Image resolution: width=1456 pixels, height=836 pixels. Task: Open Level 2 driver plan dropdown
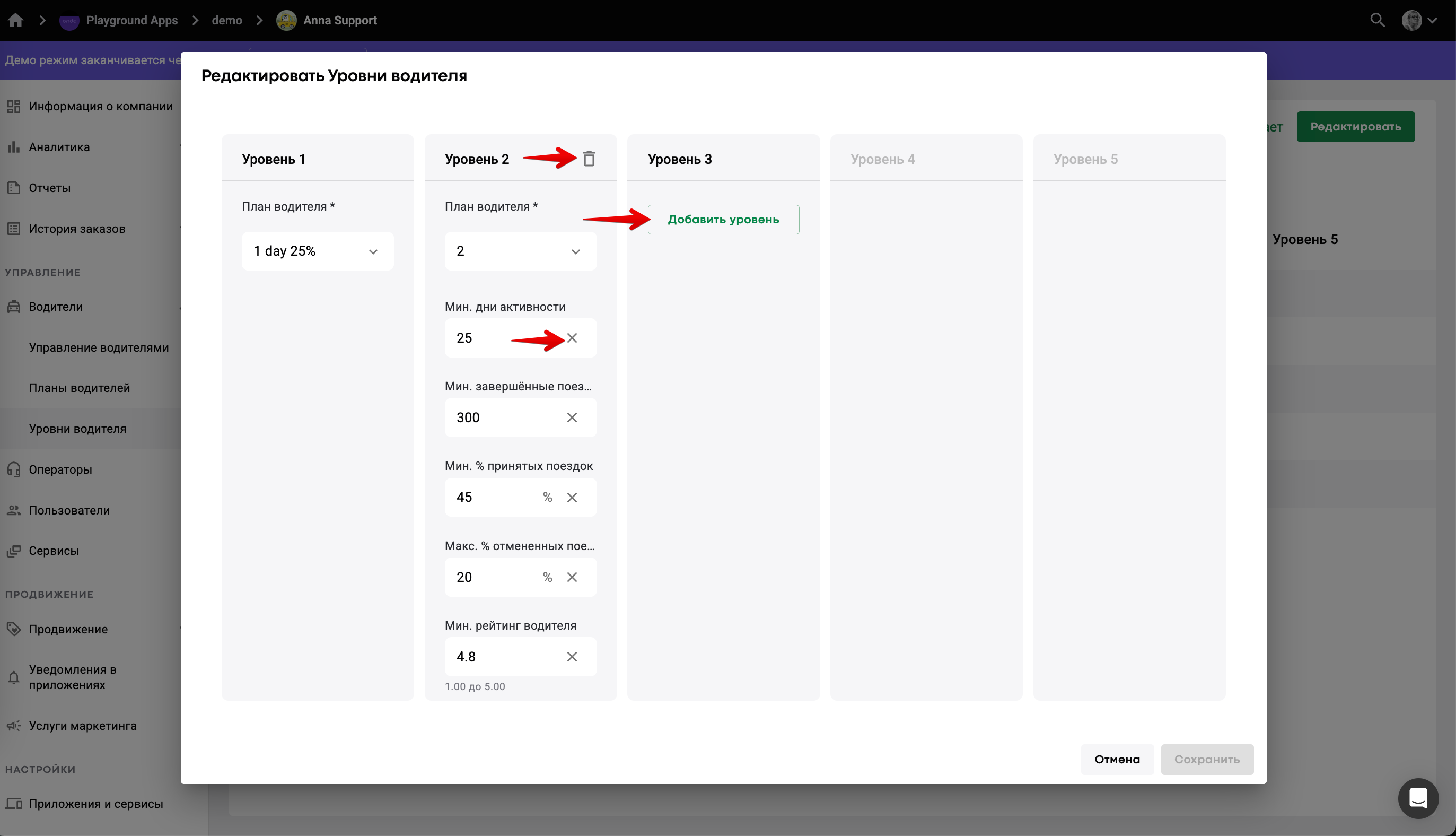520,251
